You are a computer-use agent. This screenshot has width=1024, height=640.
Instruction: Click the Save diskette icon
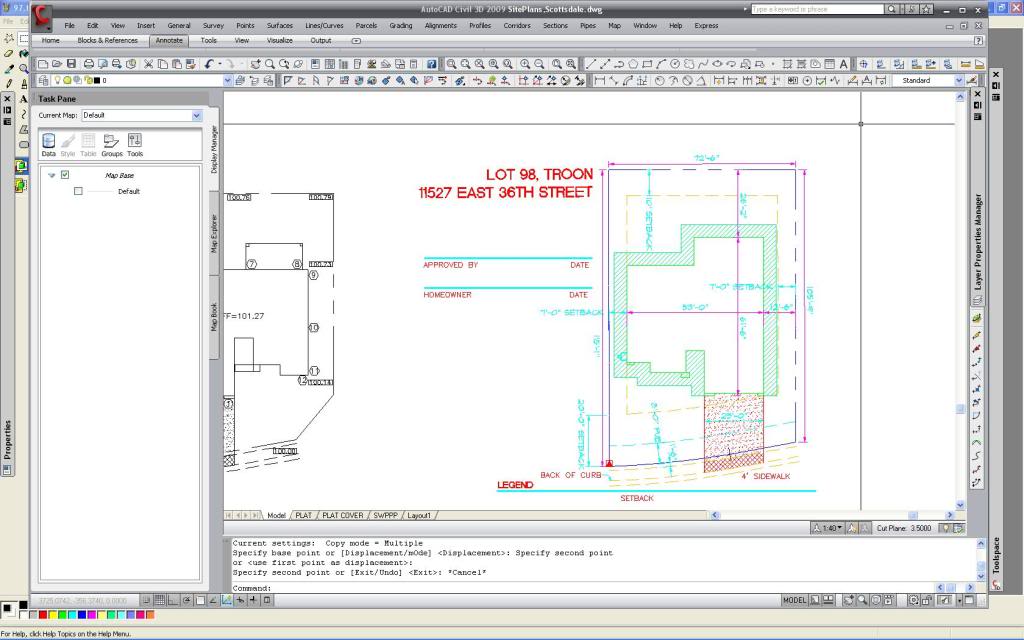[x=71, y=64]
